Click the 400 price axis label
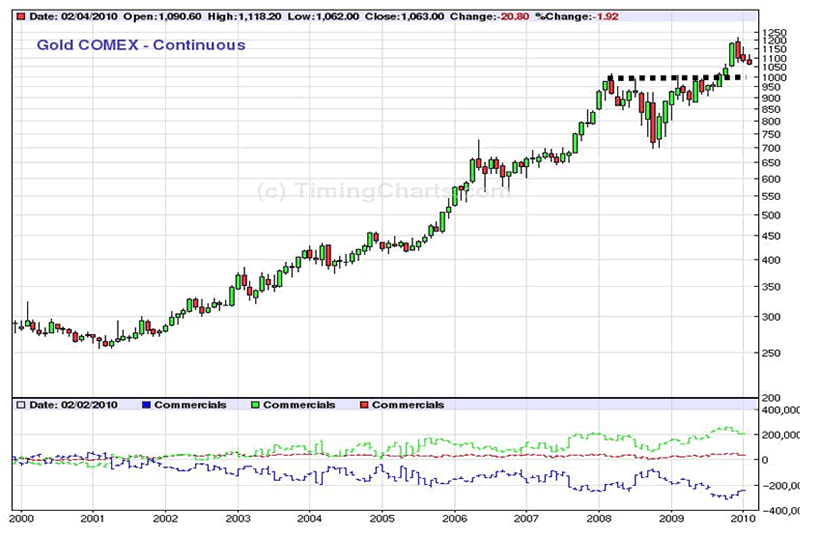The width and height of the screenshot is (820, 539). (771, 260)
